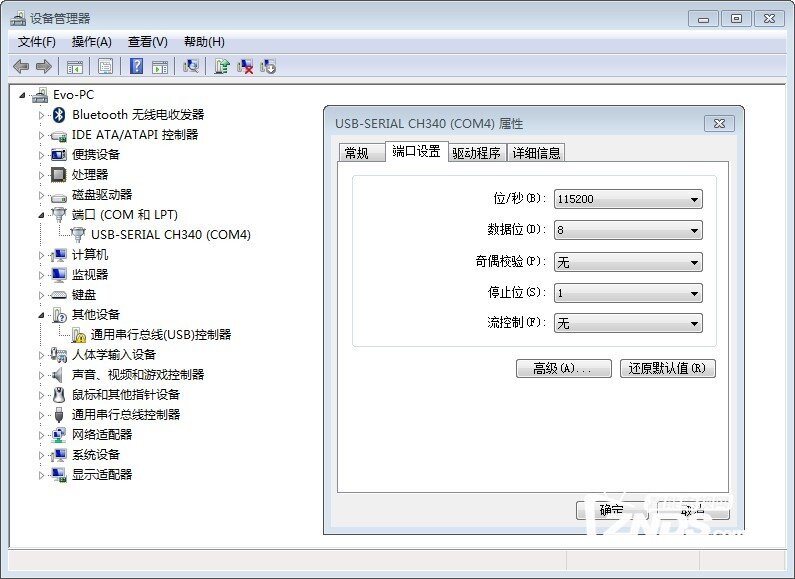This screenshot has width=795, height=579.
Task: Click the 取消 button in properties dialog
Action: (x=693, y=510)
